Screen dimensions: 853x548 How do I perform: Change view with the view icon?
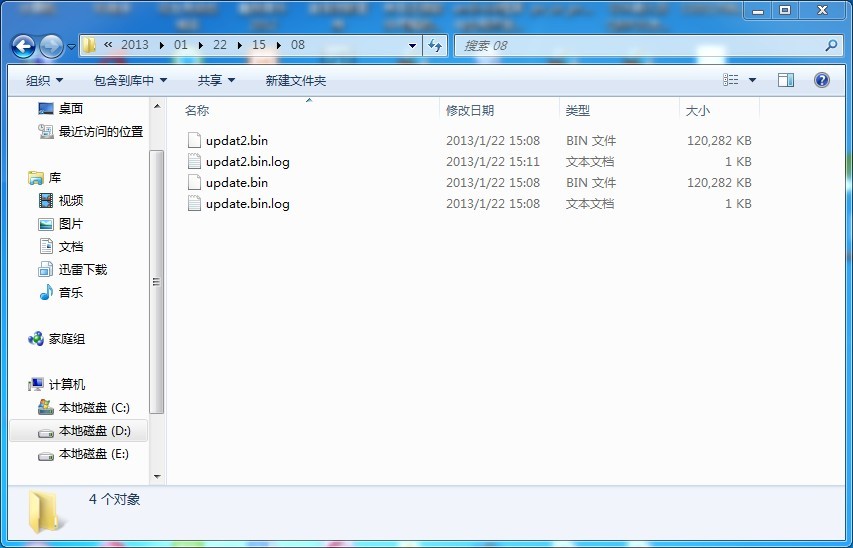(x=731, y=81)
